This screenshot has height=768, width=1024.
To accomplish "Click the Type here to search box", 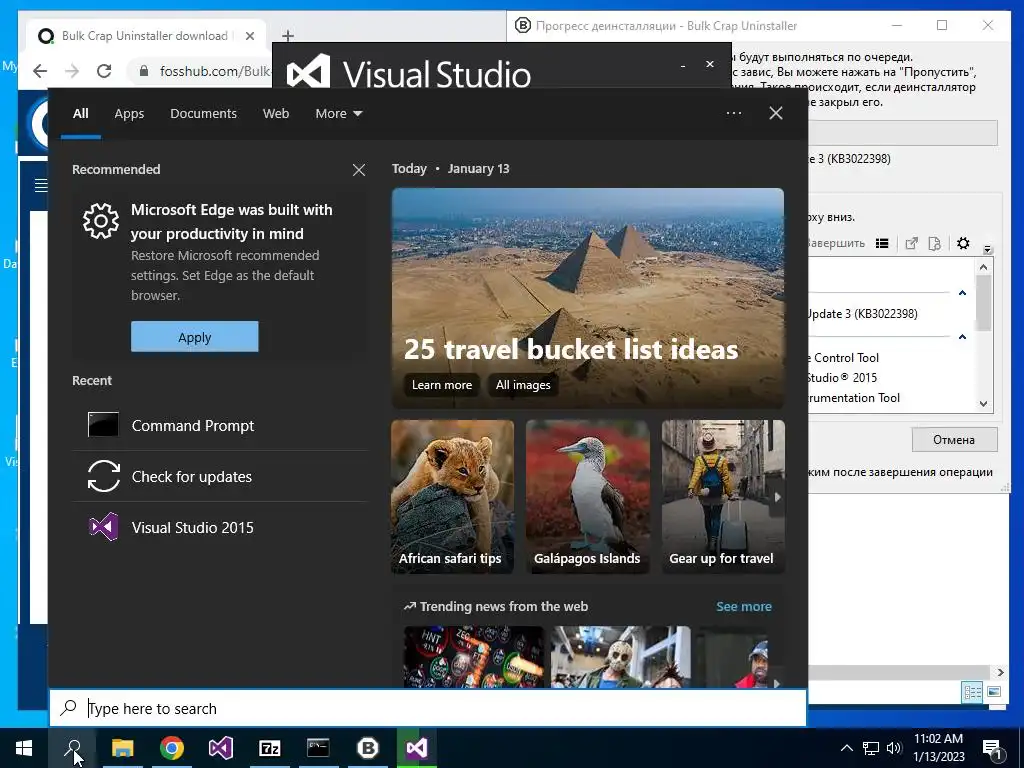I will [x=428, y=709].
